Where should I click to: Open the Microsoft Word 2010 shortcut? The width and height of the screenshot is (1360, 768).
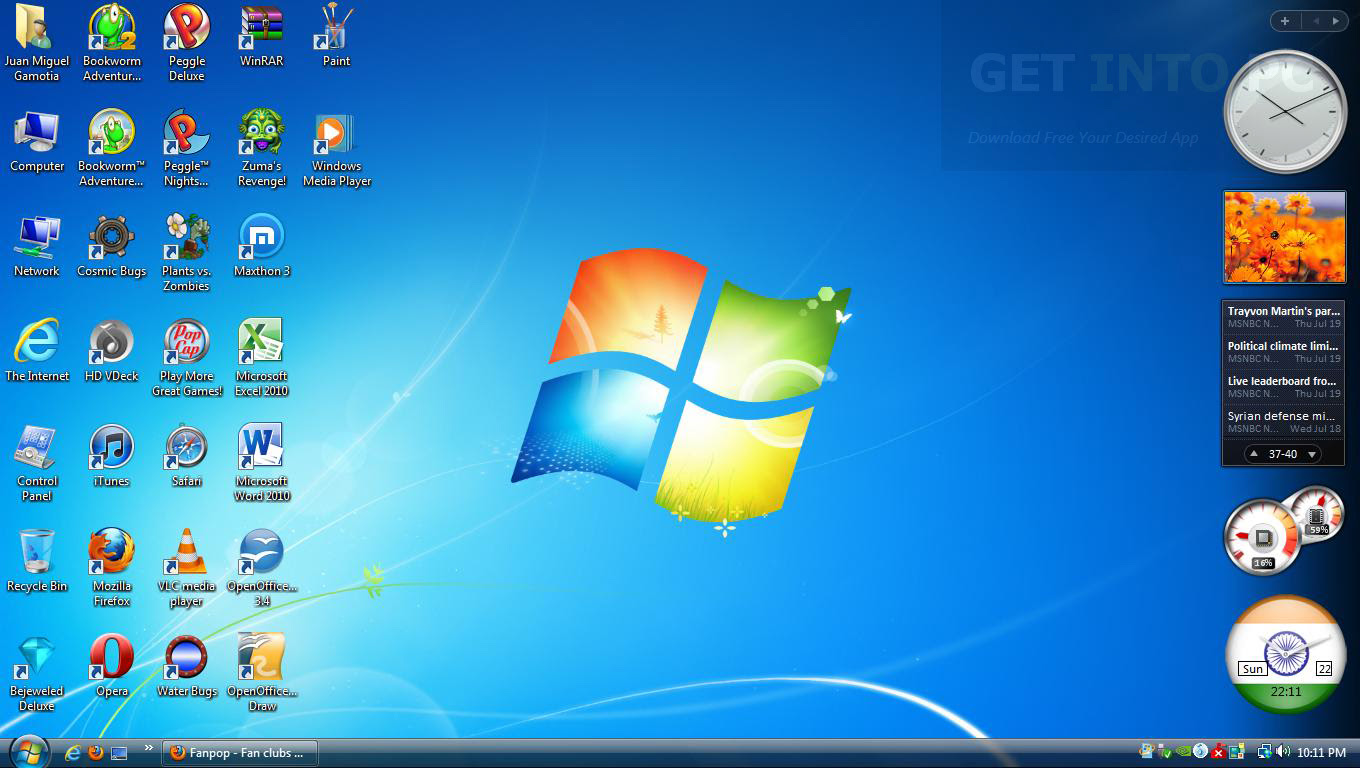pos(262,463)
